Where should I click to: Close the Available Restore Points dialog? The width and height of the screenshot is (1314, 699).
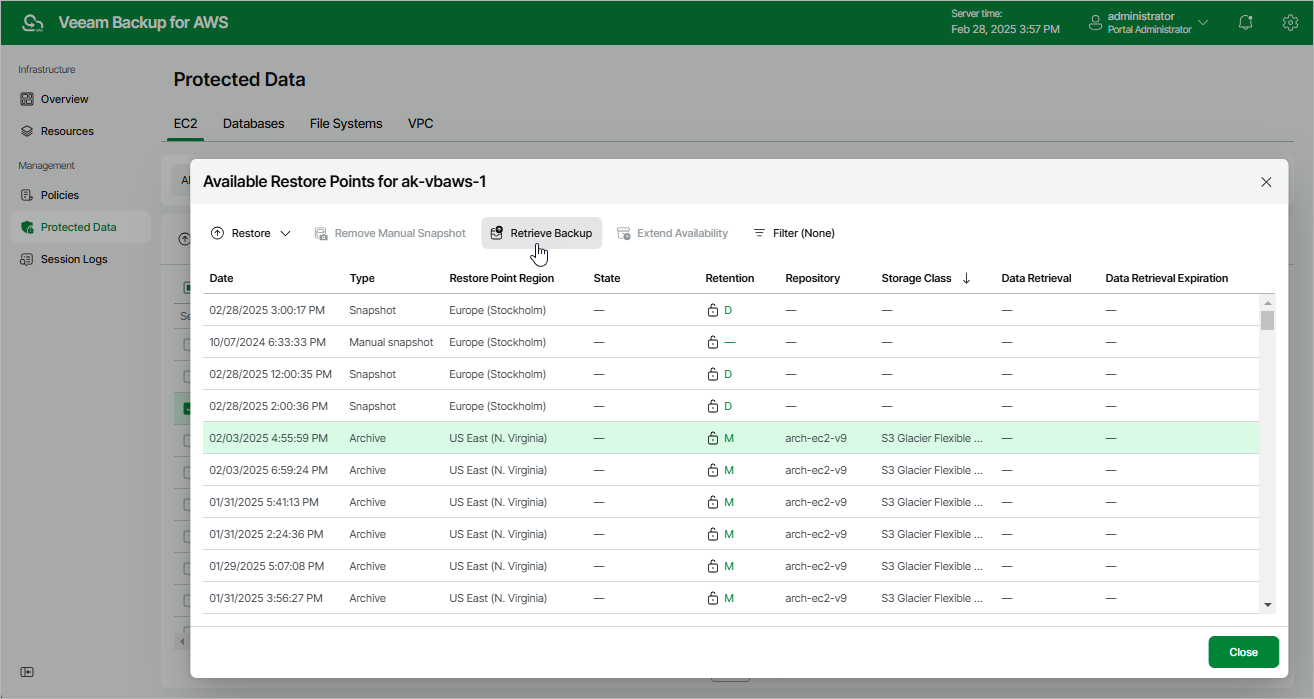pyautogui.click(x=1266, y=182)
